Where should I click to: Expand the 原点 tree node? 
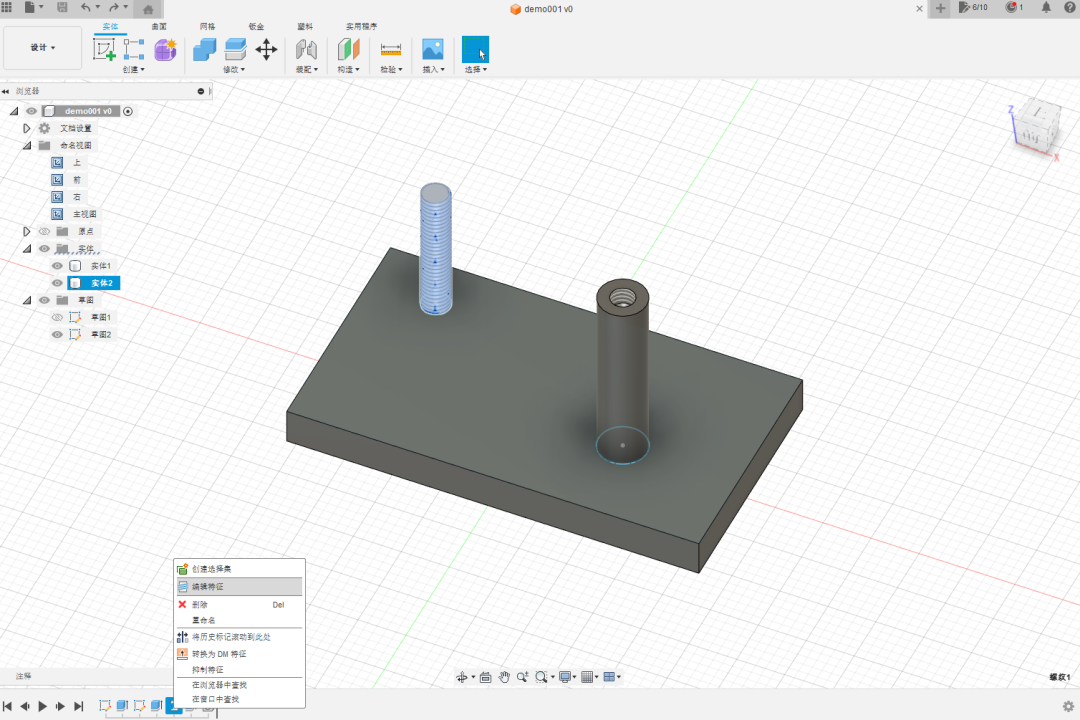(27, 232)
